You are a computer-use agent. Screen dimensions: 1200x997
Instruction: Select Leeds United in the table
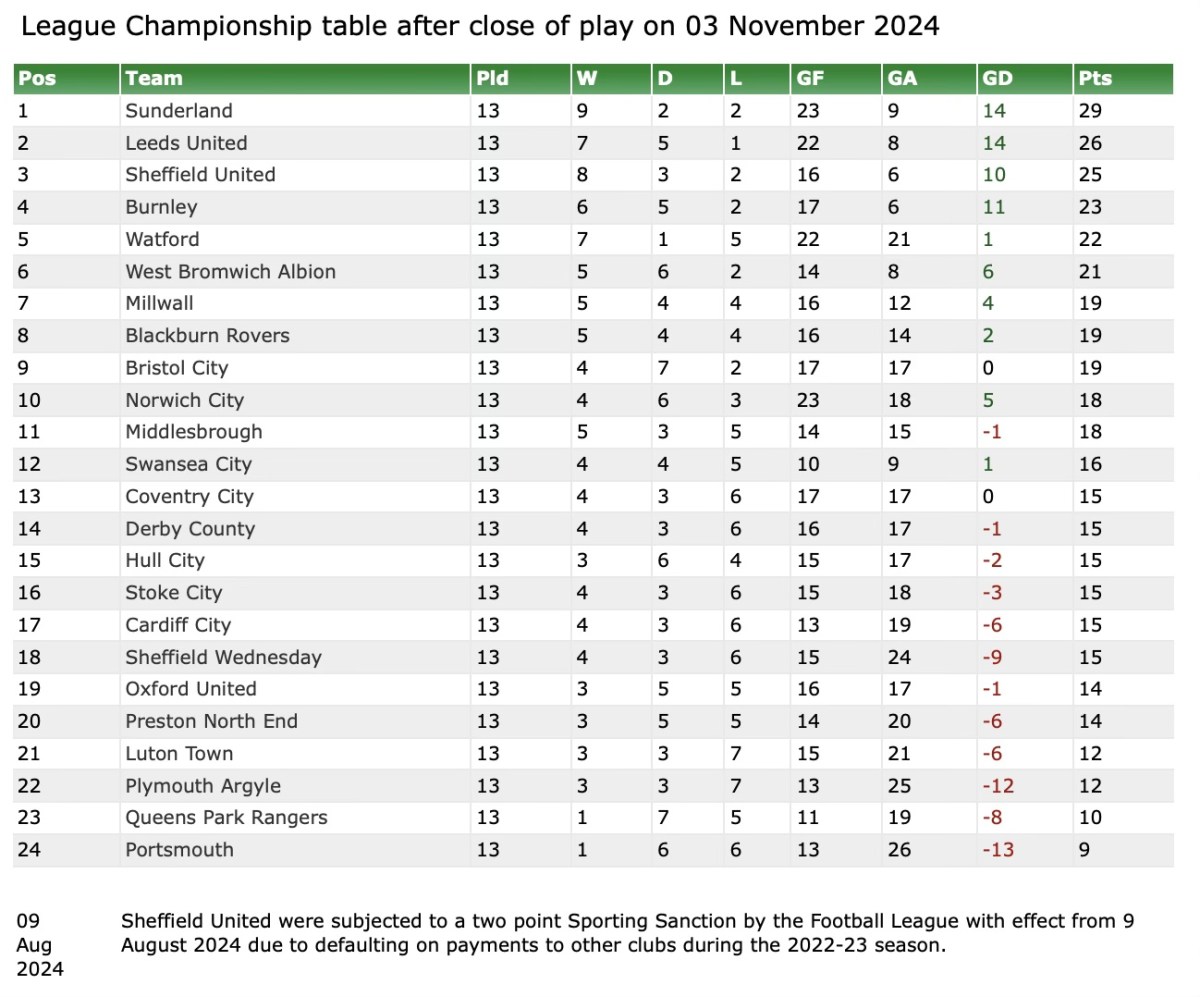click(x=186, y=143)
